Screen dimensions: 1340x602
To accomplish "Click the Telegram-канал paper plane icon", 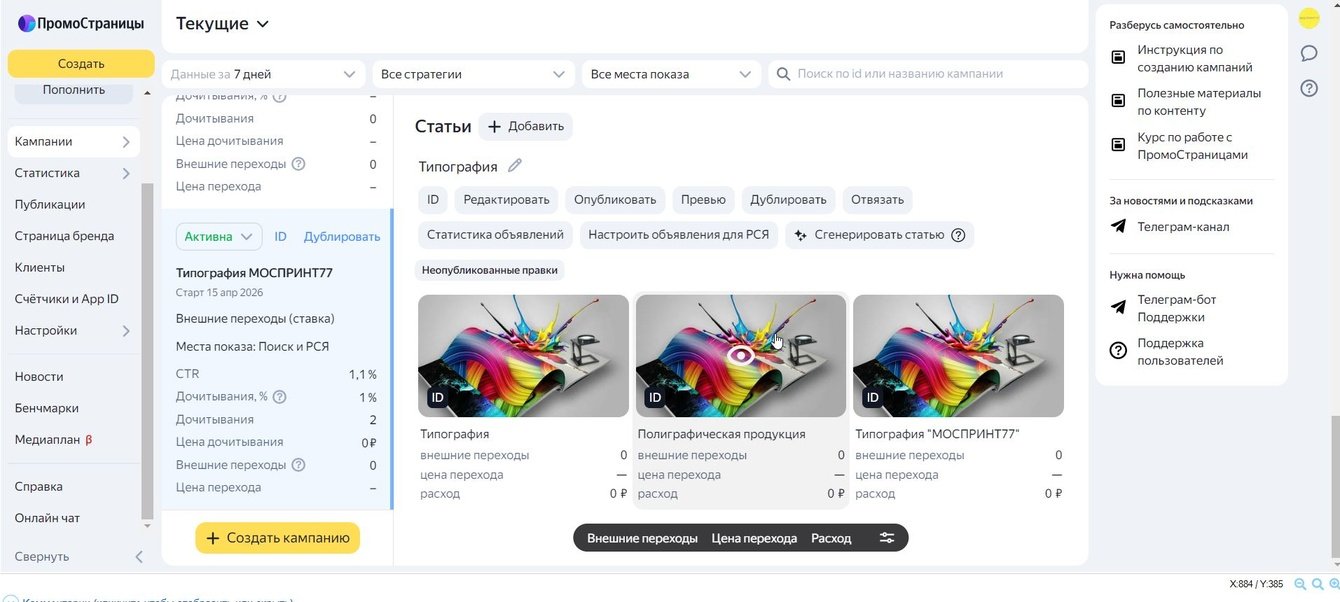I will (x=1118, y=227).
